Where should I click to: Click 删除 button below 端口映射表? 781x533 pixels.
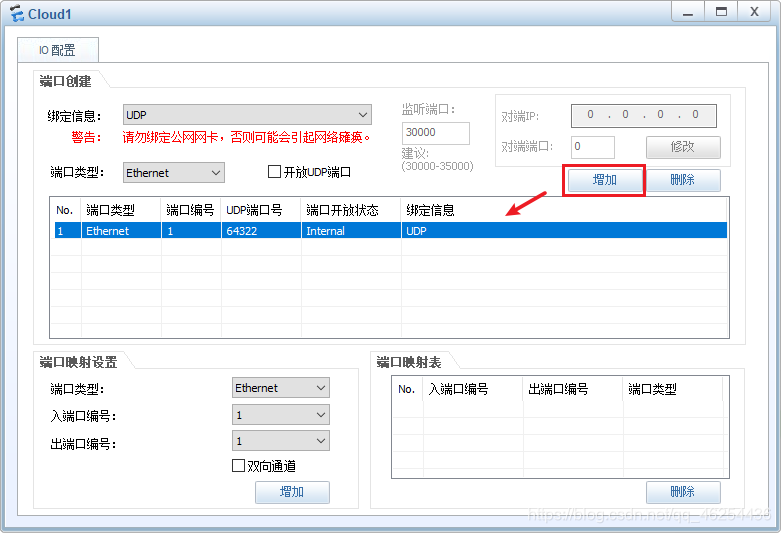pos(683,492)
